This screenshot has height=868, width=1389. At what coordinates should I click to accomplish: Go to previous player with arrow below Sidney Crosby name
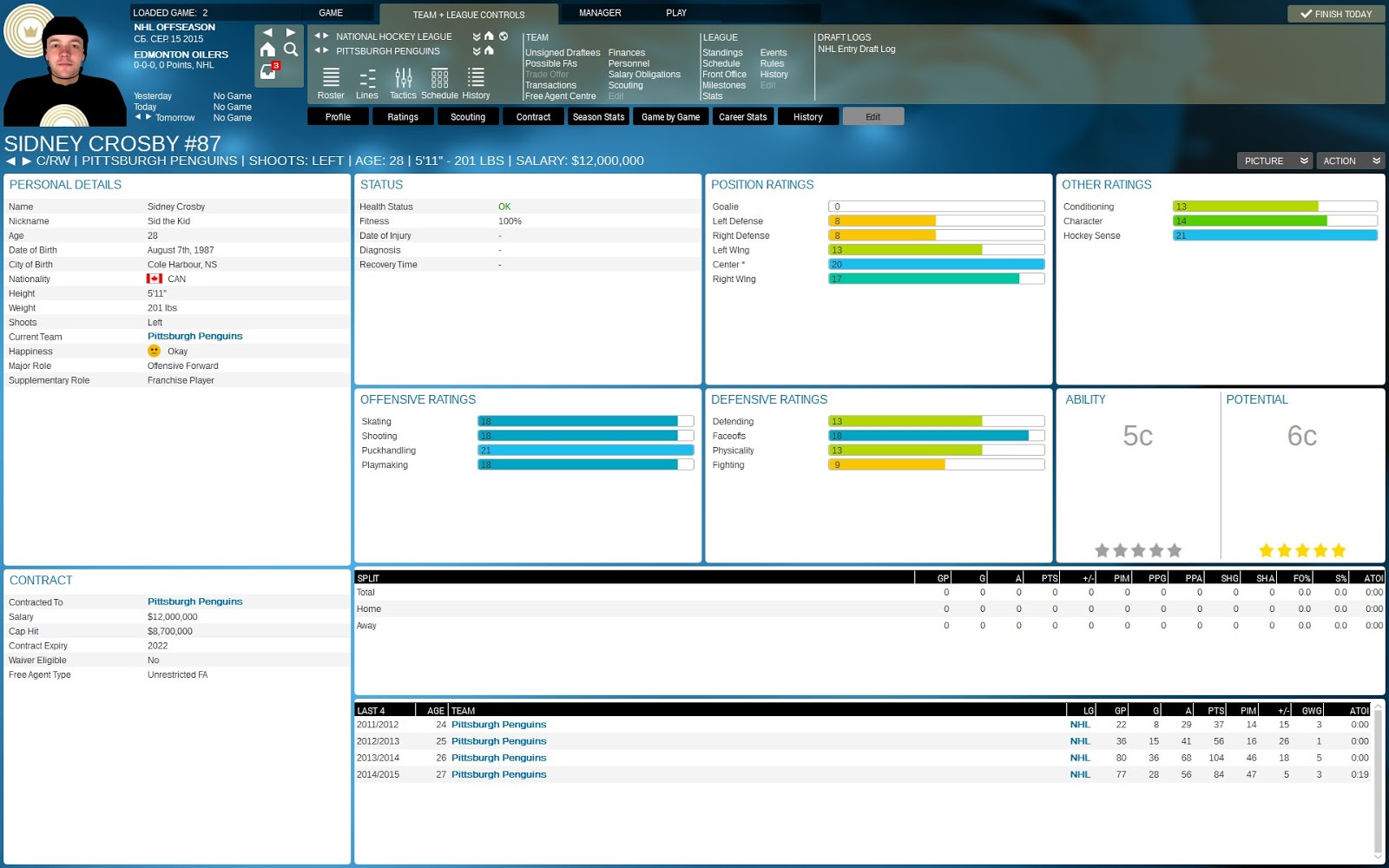10,161
